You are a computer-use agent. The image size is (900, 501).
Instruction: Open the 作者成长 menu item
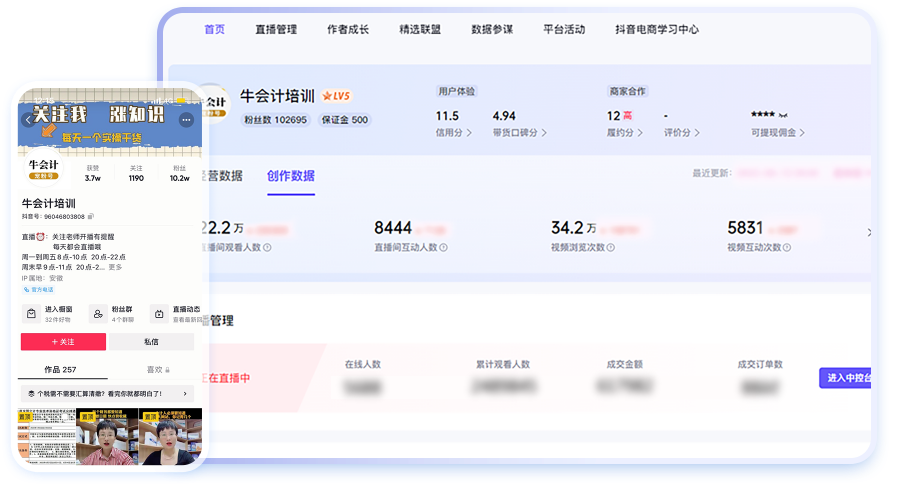point(348,29)
